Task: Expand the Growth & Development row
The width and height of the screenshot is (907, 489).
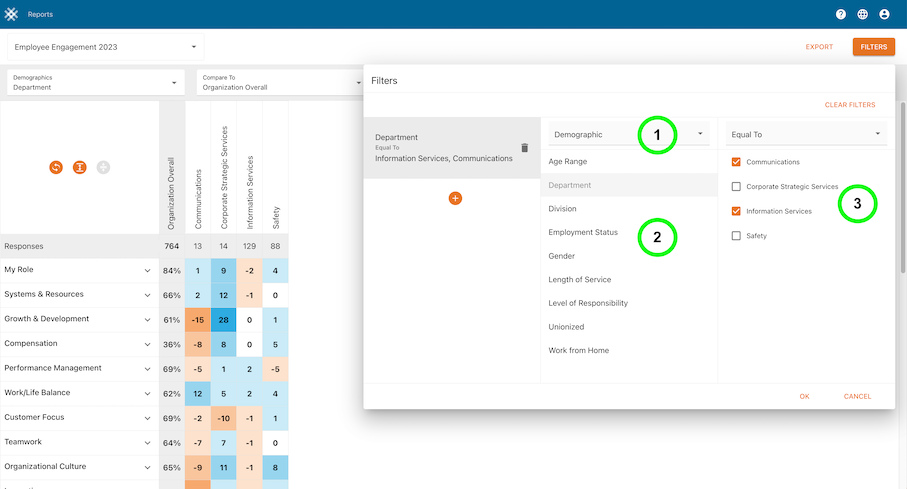Action: (x=147, y=320)
